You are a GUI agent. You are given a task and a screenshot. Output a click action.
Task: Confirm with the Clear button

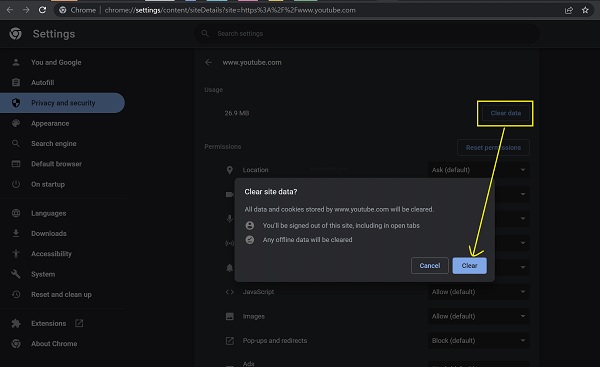470,266
